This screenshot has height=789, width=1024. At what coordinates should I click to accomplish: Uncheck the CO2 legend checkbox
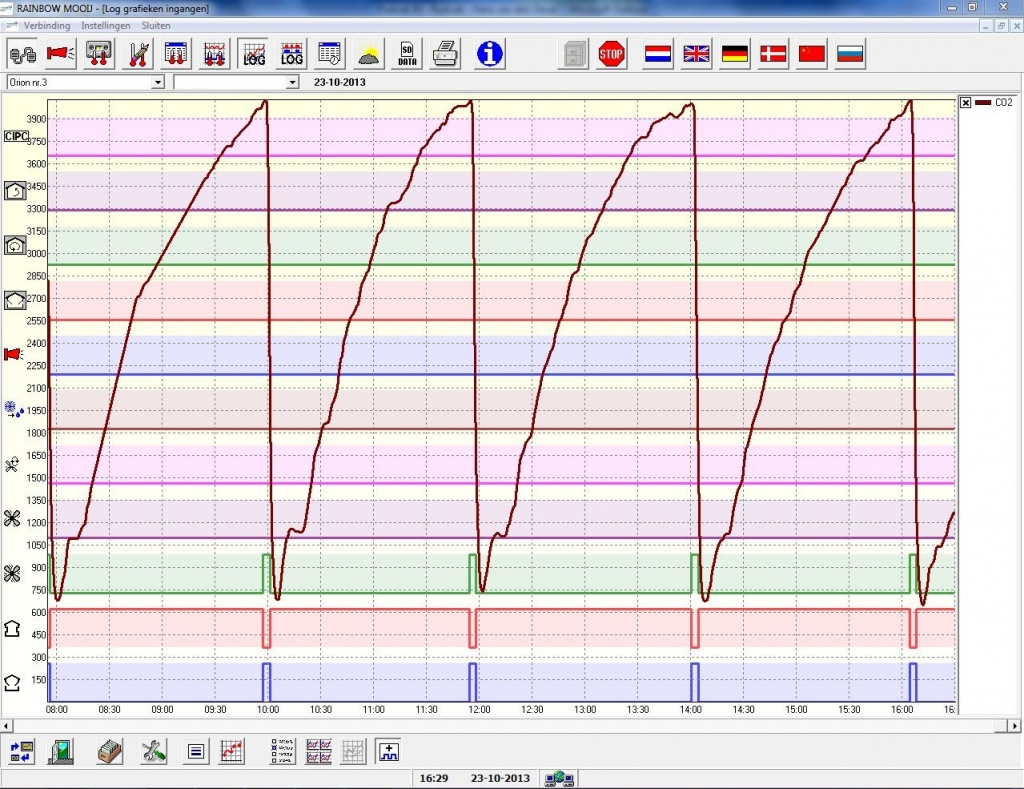coord(965,102)
